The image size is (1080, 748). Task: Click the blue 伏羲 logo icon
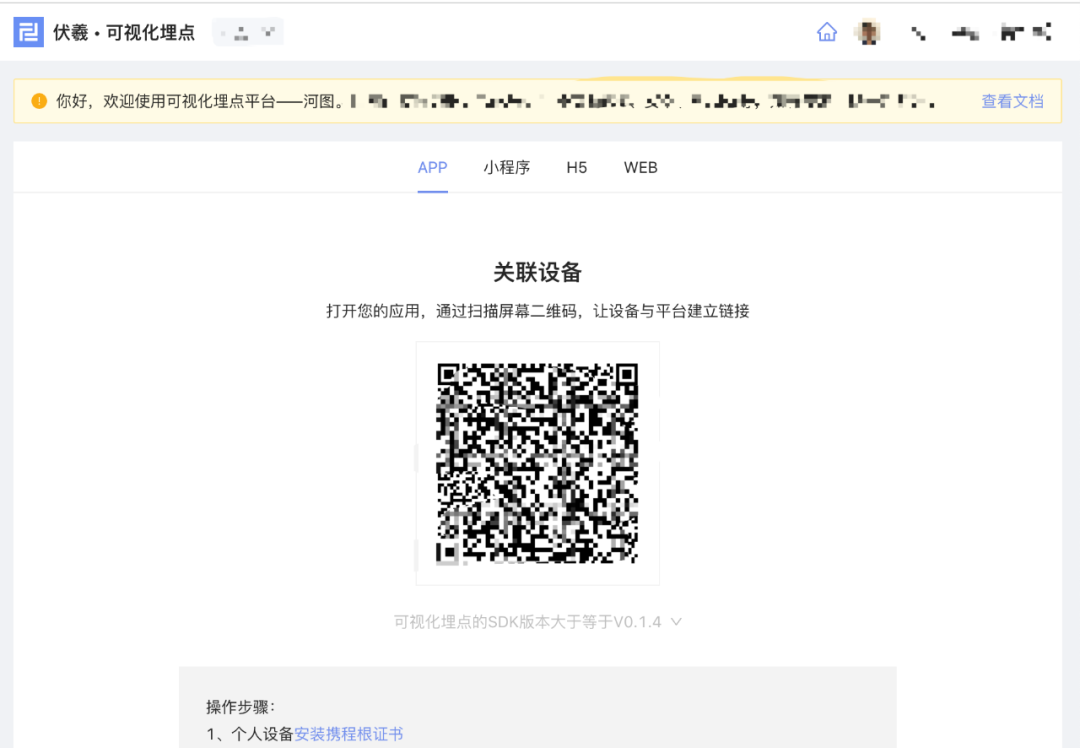click(28, 32)
